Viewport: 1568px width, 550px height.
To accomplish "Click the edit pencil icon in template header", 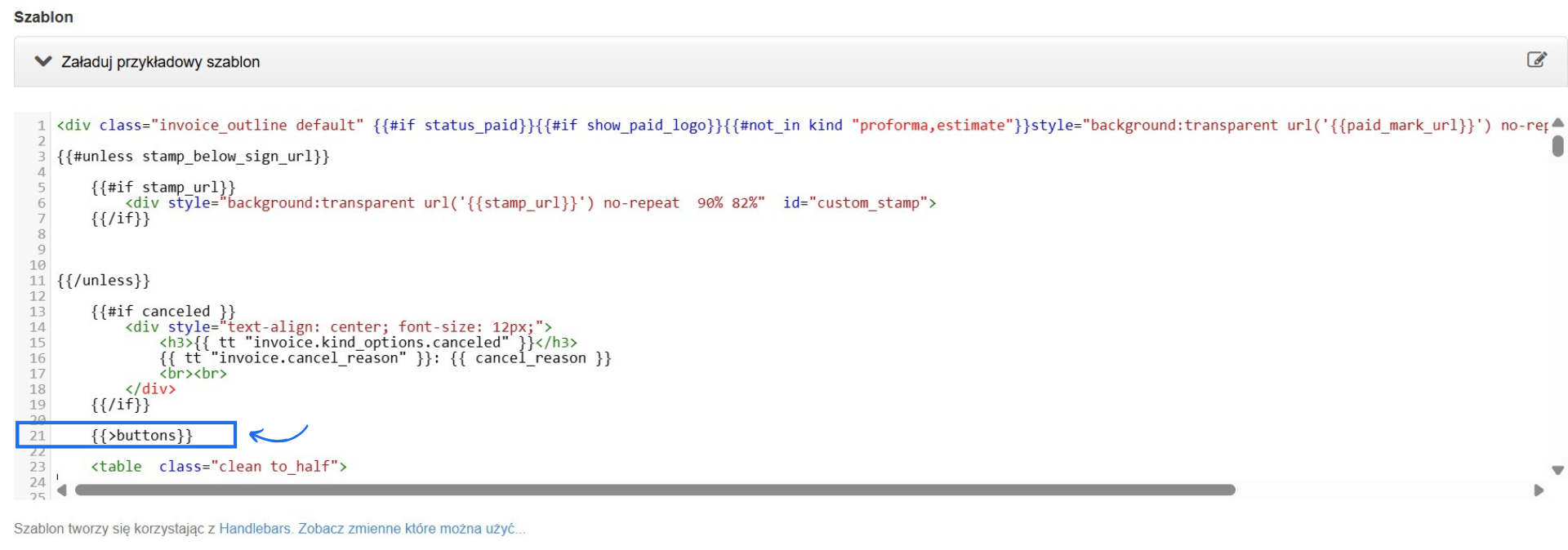I will 1536,60.
